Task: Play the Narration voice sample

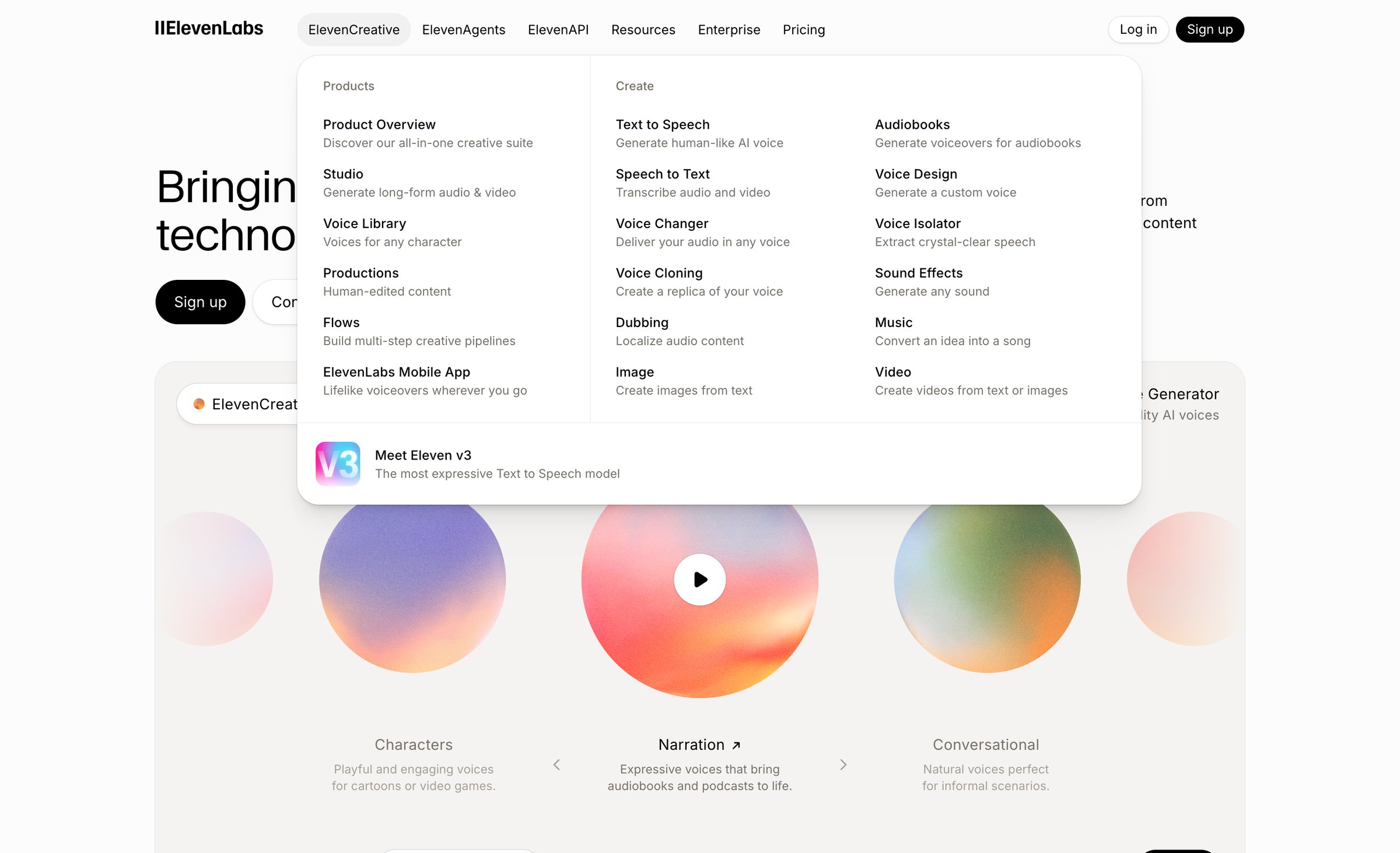Action: pyautogui.click(x=699, y=579)
